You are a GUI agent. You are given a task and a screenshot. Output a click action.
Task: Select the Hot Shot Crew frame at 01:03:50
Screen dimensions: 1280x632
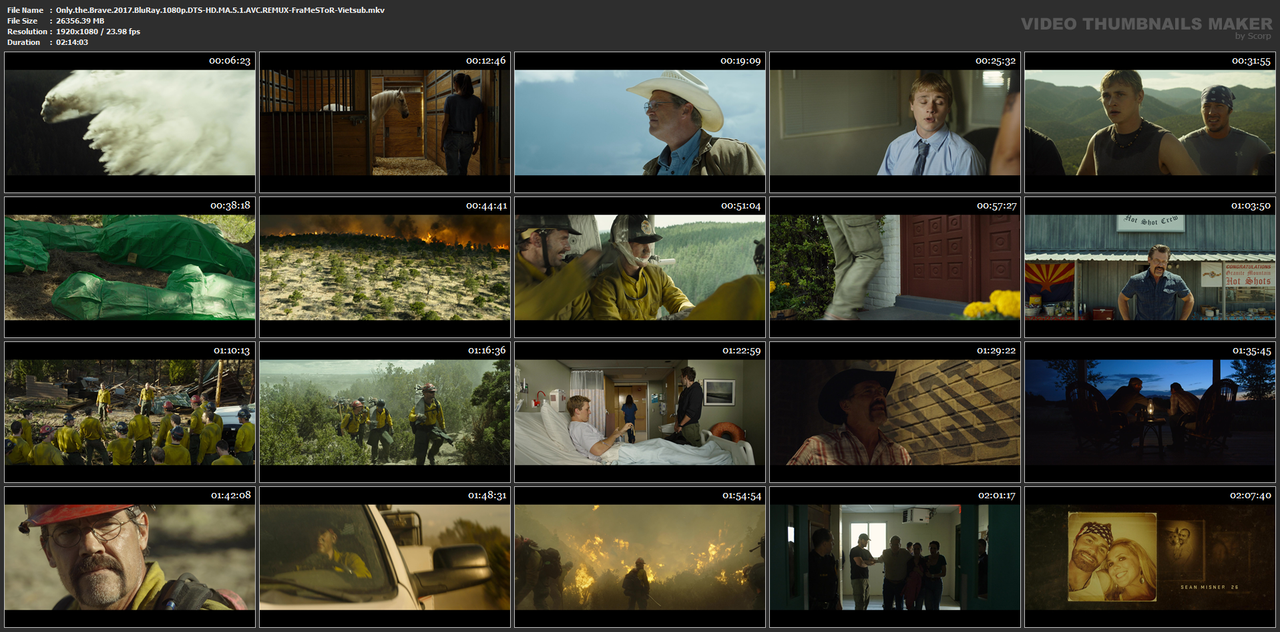(1150, 267)
